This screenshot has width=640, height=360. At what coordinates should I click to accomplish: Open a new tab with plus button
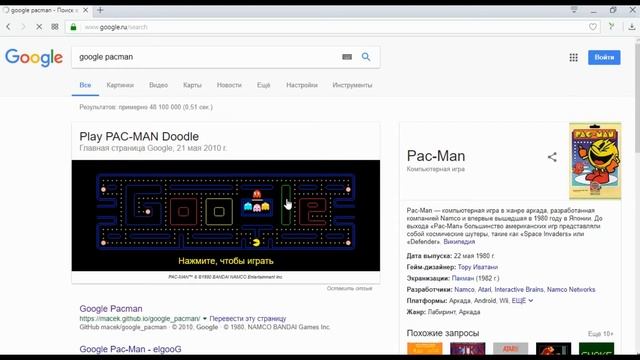point(100,10)
